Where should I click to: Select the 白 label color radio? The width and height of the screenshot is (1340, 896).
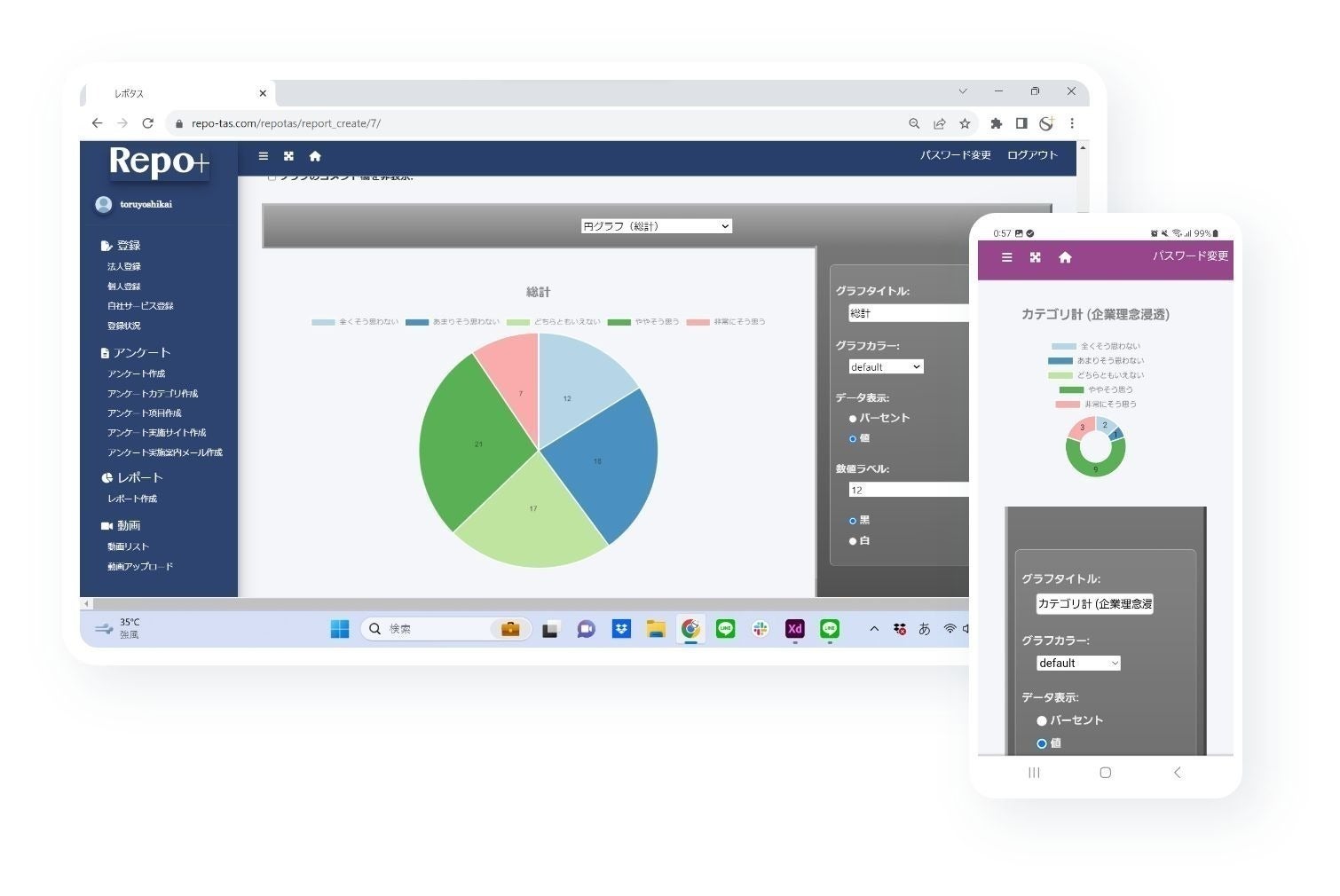click(x=853, y=541)
